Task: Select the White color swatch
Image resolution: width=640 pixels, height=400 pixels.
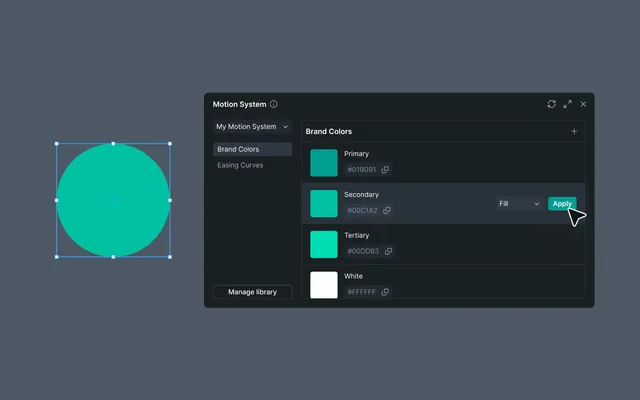Action: pyautogui.click(x=324, y=285)
